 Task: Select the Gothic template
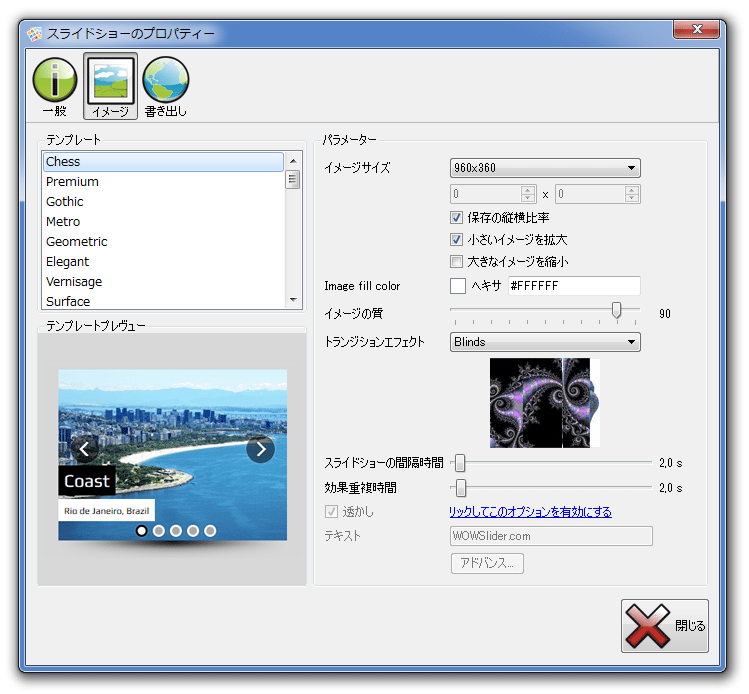coord(163,202)
